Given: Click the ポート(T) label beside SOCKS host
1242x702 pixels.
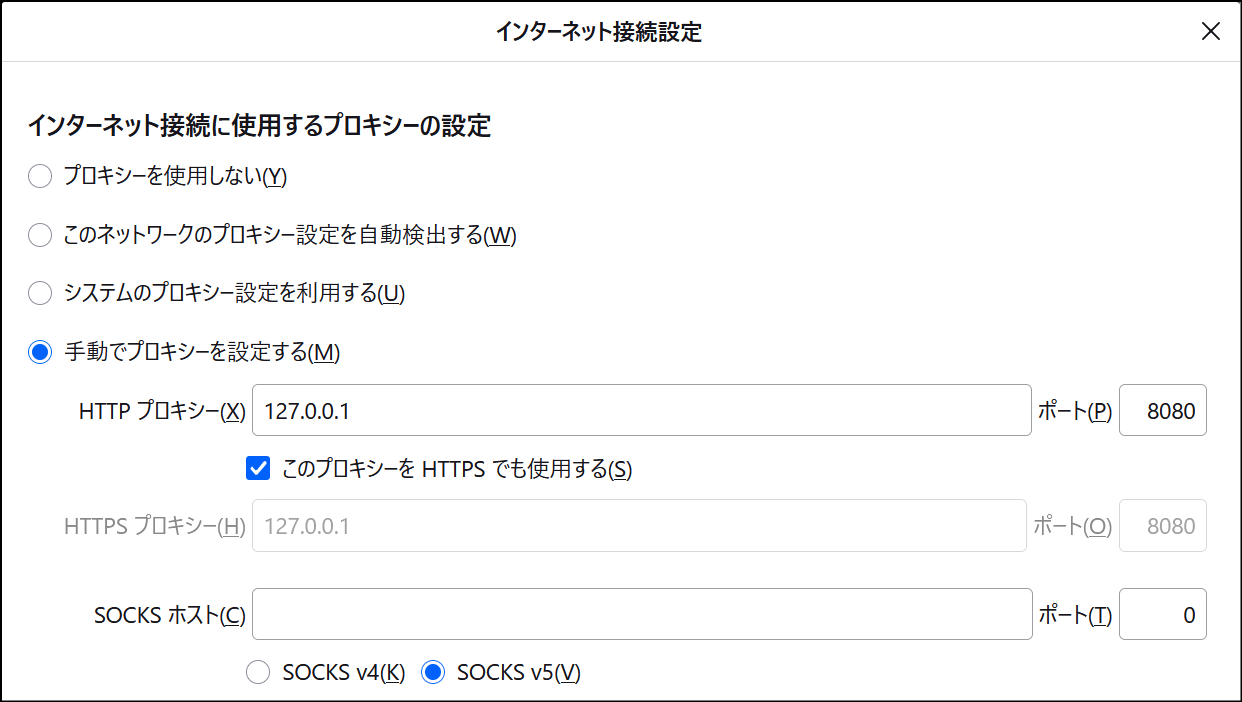Looking at the screenshot, I should (x=1075, y=615).
